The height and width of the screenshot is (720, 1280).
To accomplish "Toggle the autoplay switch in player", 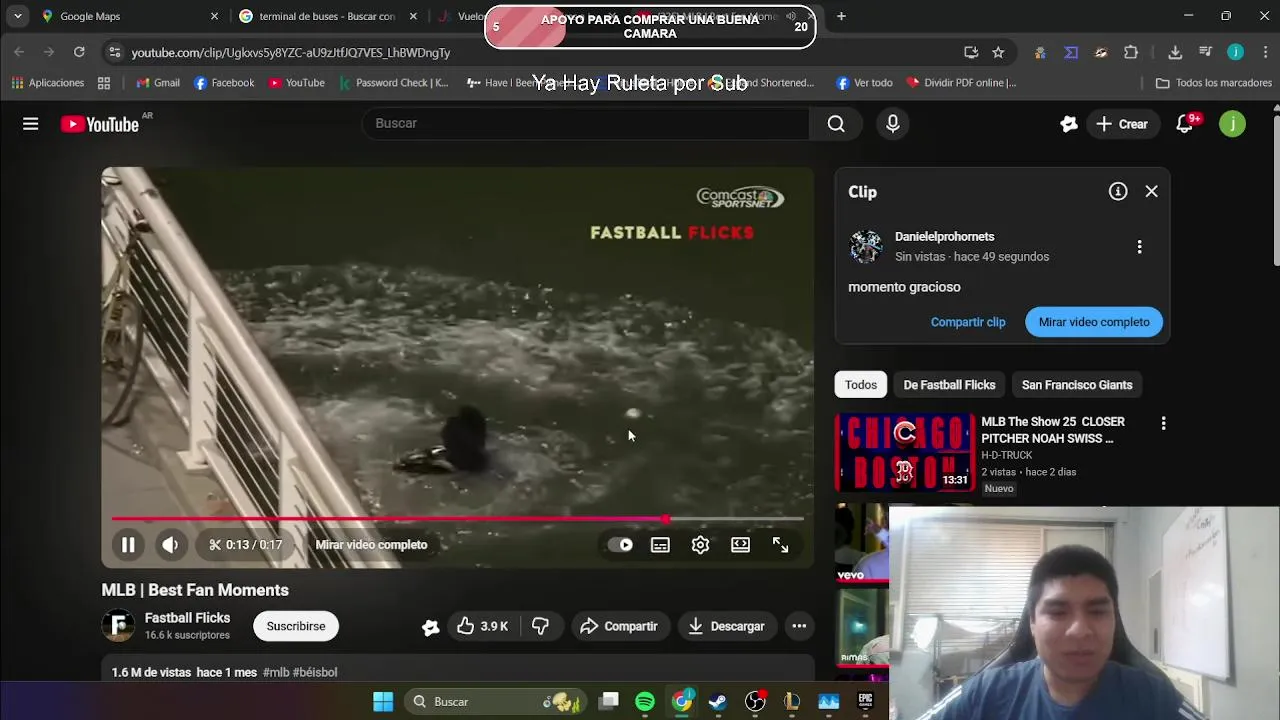I will pos(620,545).
